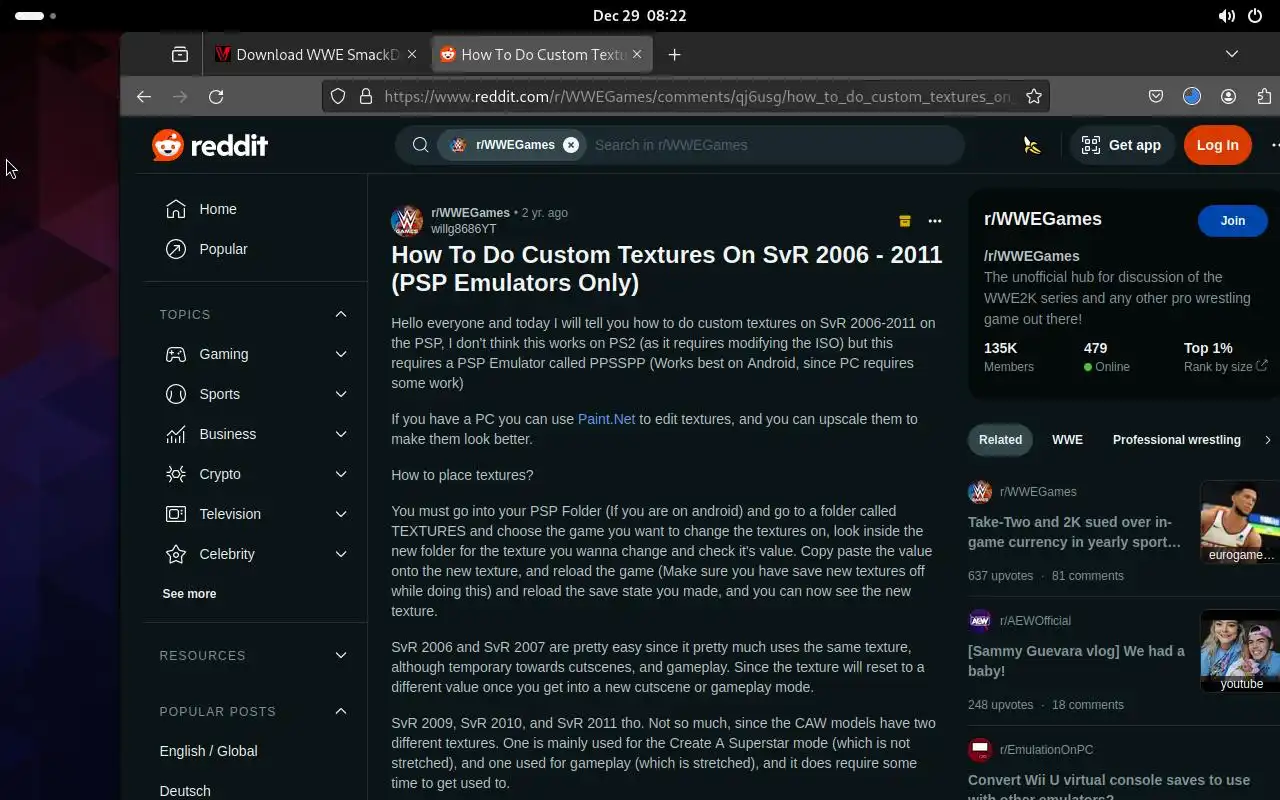Open the system power menu icon

[1255, 16]
